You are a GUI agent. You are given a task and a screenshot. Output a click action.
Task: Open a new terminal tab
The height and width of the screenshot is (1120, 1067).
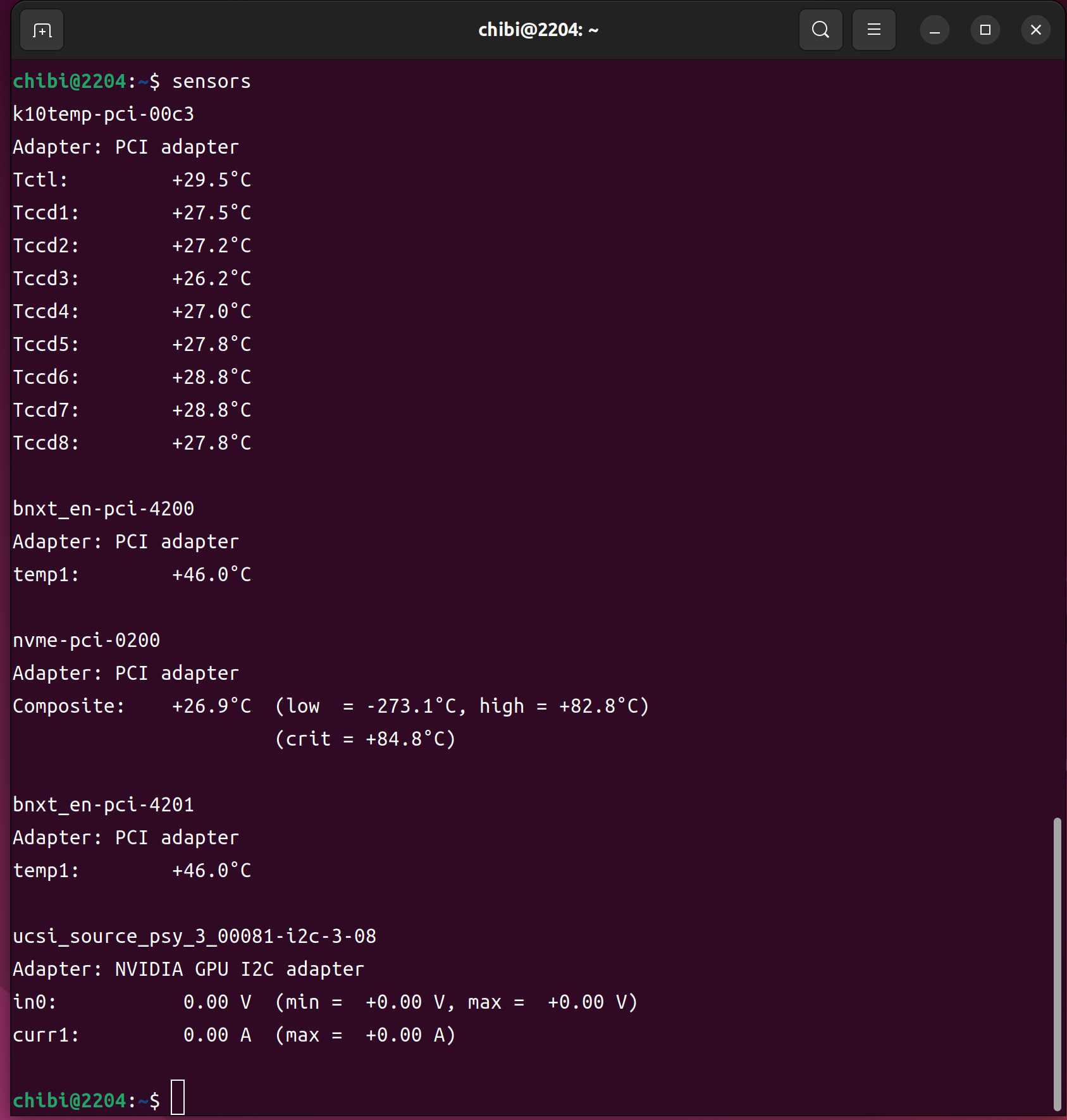point(42,30)
